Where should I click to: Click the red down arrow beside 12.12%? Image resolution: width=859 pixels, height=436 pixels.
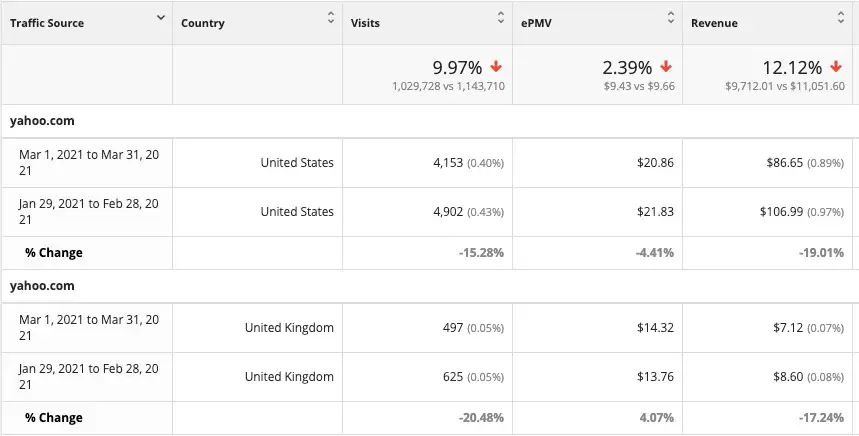pyautogui.click(x=835, y=67)
